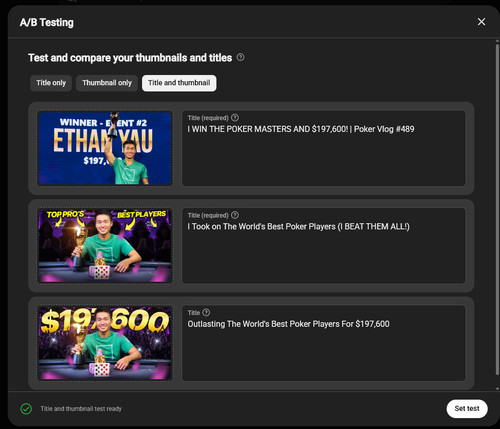The width and height of the screenshot is (500, 429).
Task: Select the Title and thumbnail tab
Action: [x=179, y=83]
